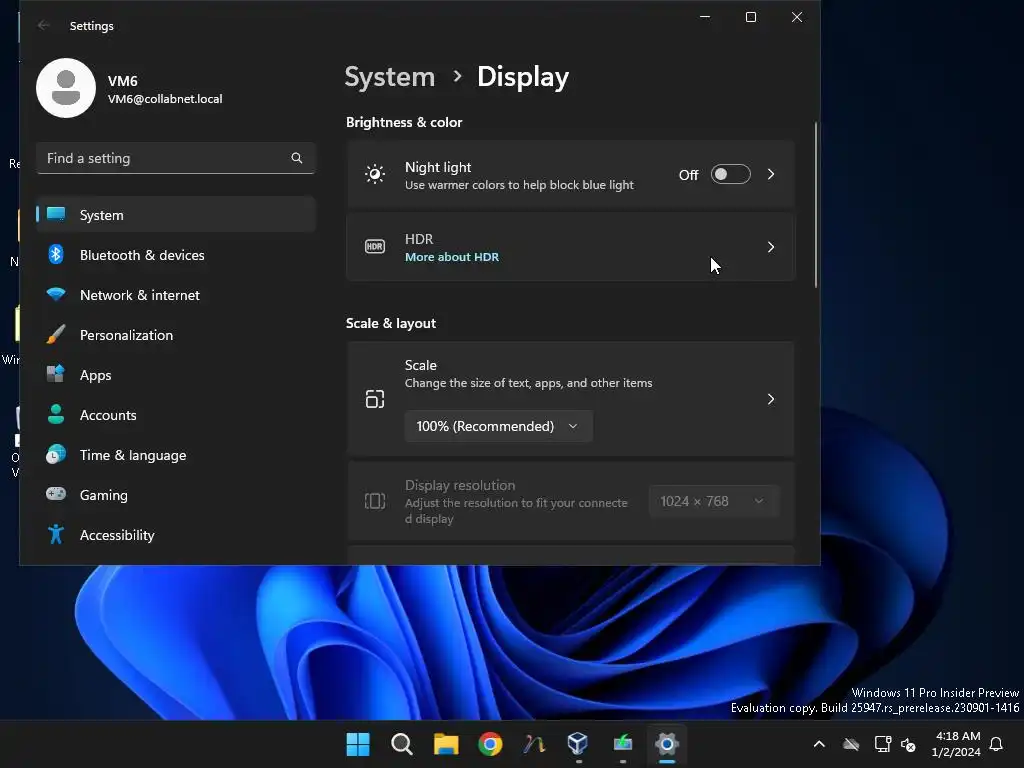Click the Bluetooth icon in sidebar
This screenshot has width=1024, height=768.
tap(56, 254)
